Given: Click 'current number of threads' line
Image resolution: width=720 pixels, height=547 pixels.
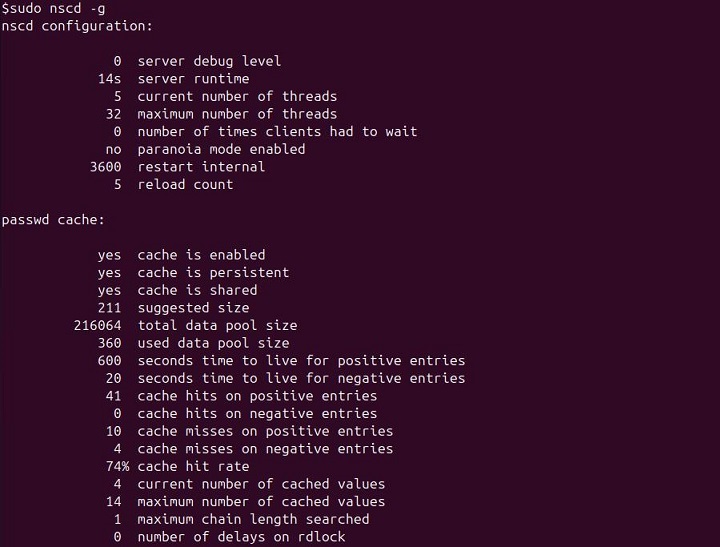Looking at the screenshot, I should [x=237, y=97].
